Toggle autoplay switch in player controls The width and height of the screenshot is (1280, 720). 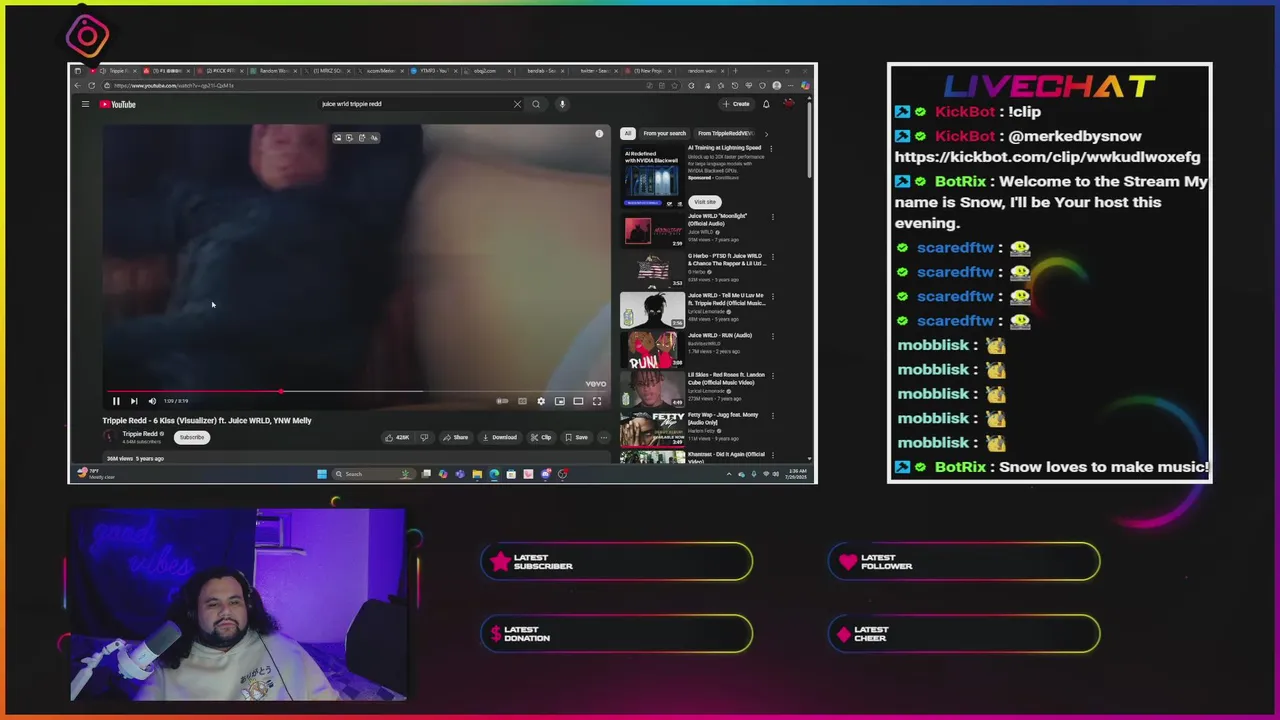coord(502,401)
